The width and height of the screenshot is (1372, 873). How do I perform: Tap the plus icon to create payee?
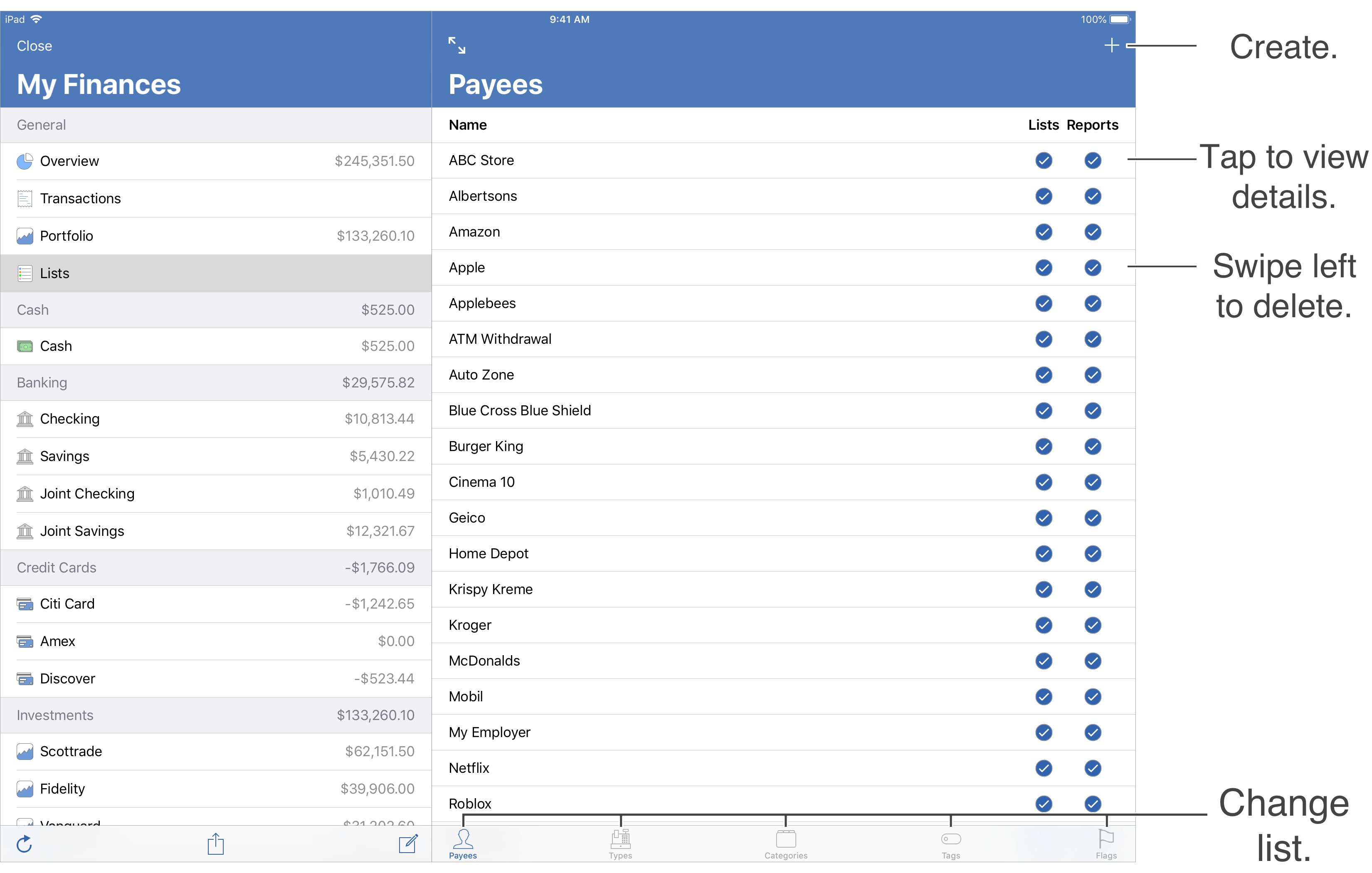click(x=1111, y=46)
